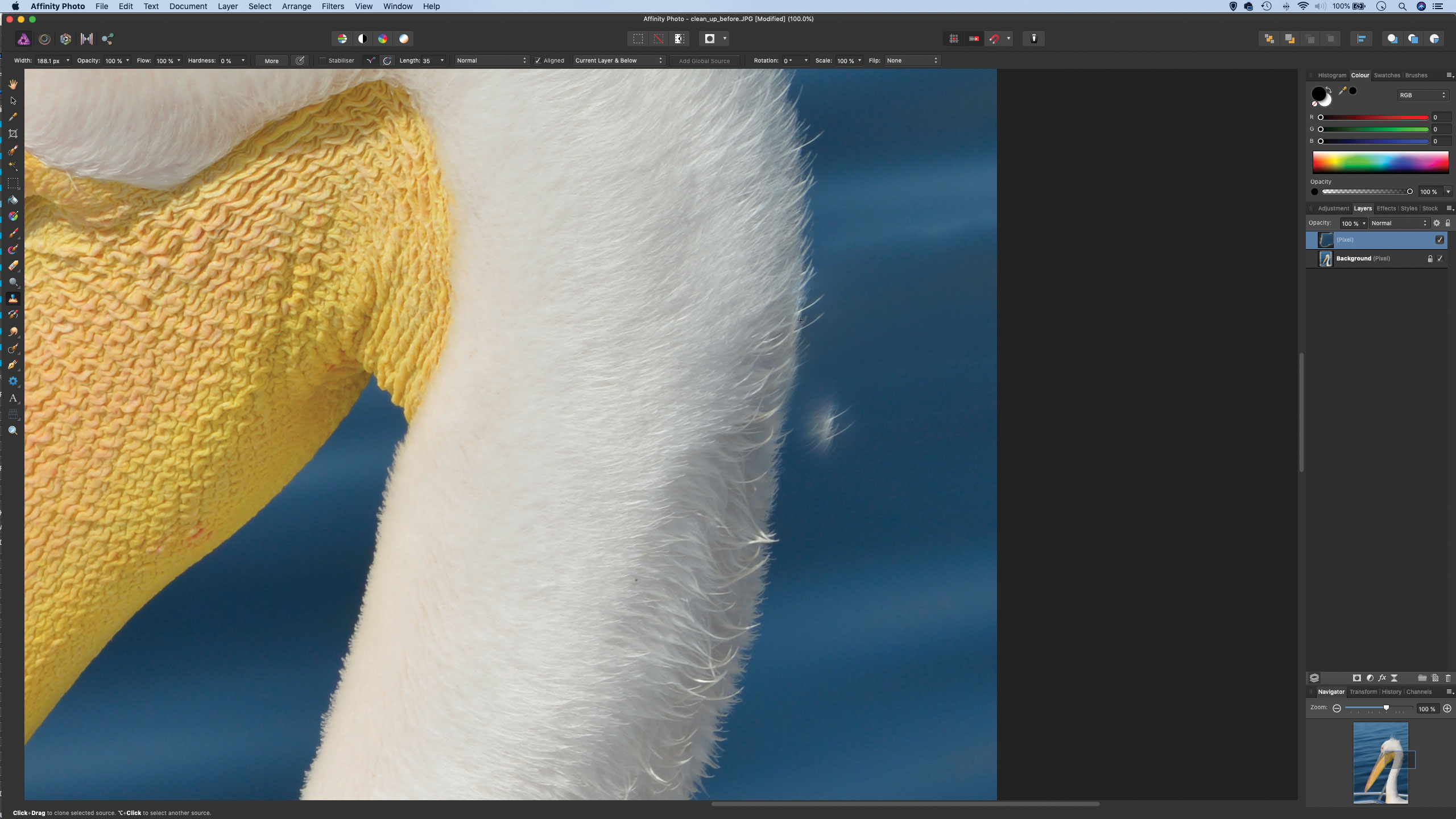Switch to the History tab
The height and width of the screenshot is (819, 1456).
pos(1391,692)
